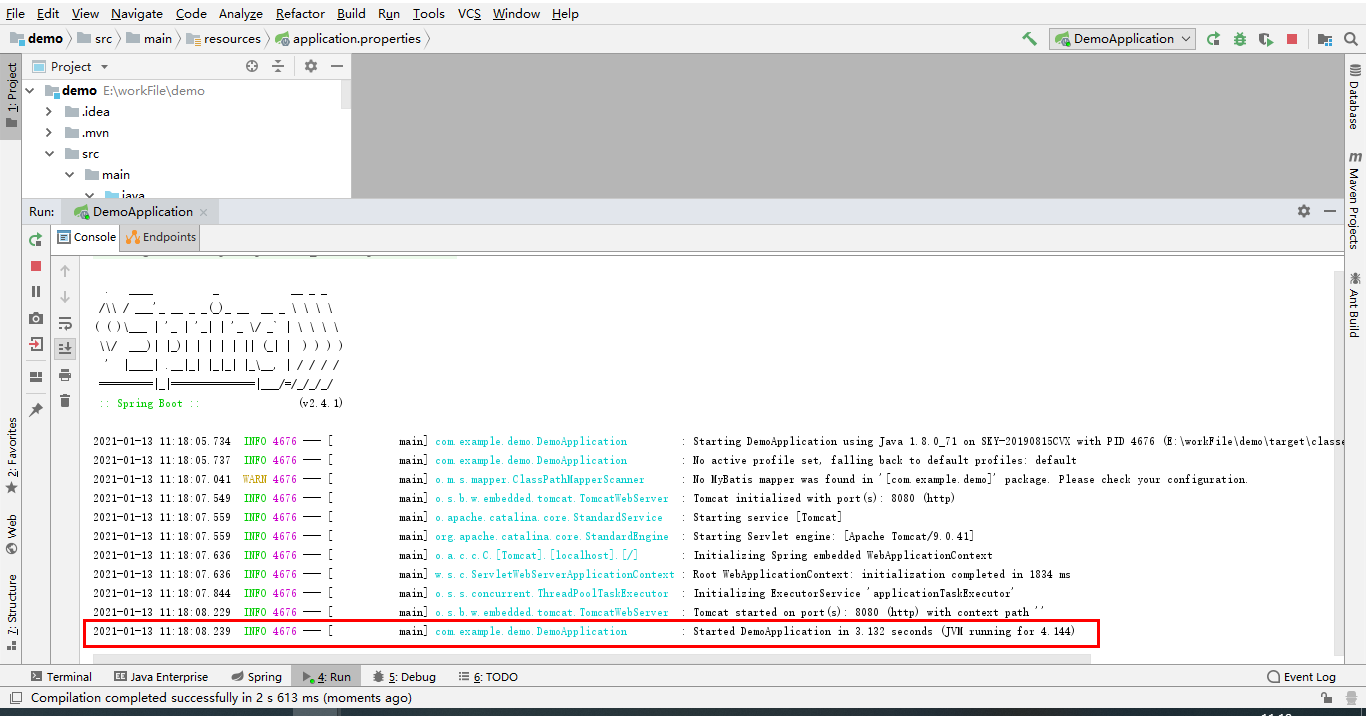The image size is (1366, 716).
Task: Rerun the DemoApplication from the console toolbar
Action: coord(35,240)
